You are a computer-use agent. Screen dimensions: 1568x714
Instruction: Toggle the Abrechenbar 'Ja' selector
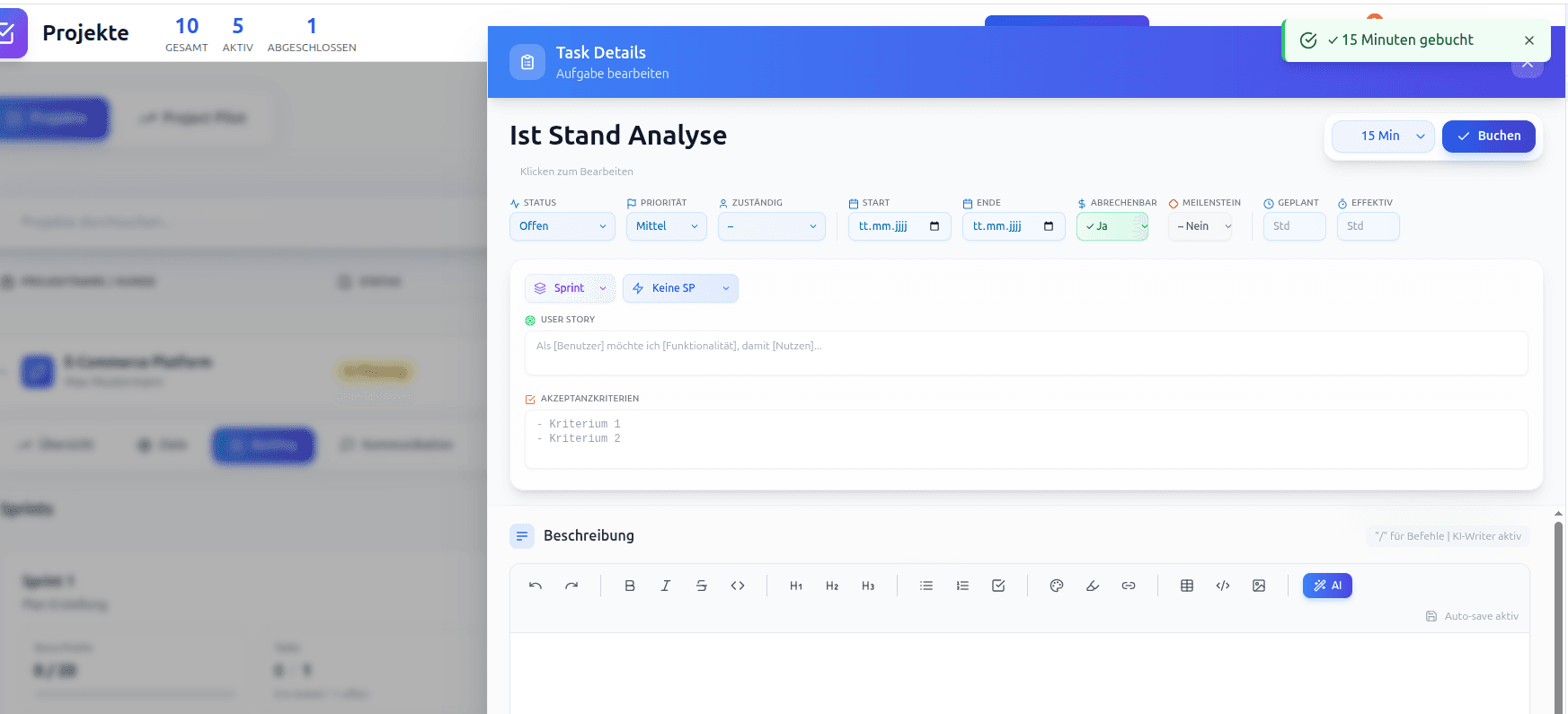(1112, 226)
